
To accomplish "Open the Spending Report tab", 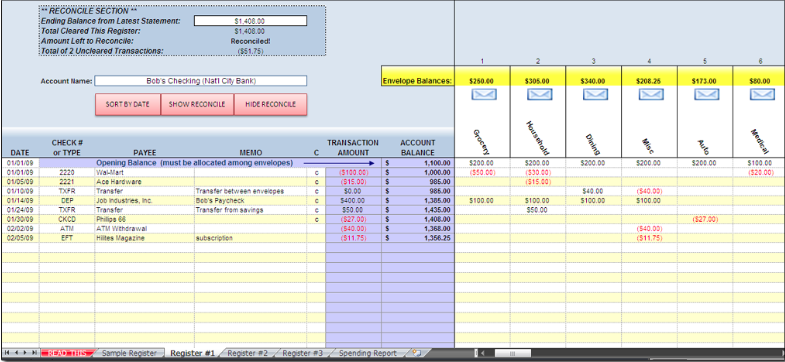I will [x=368, y=353].
